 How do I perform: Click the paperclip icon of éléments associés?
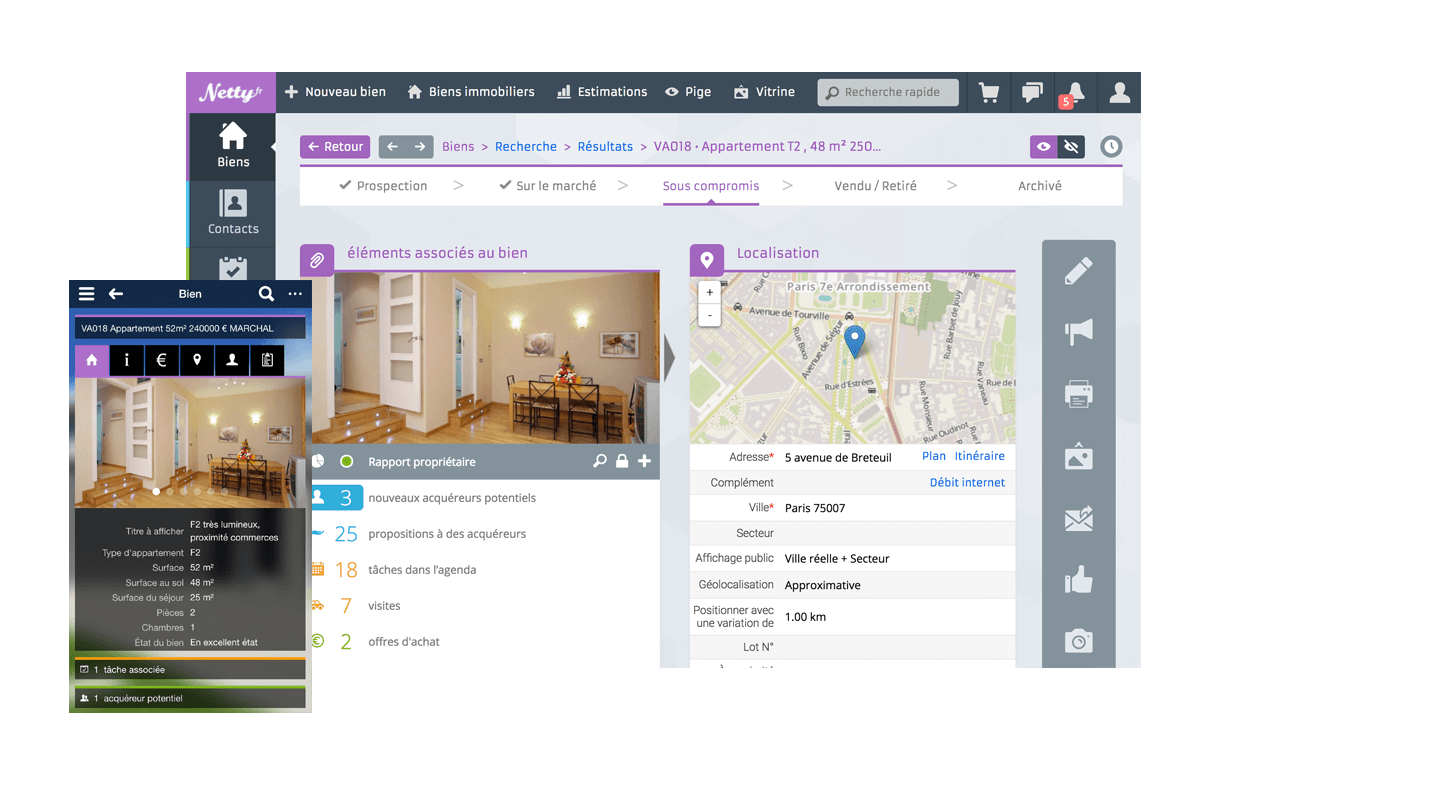[317, 260]
